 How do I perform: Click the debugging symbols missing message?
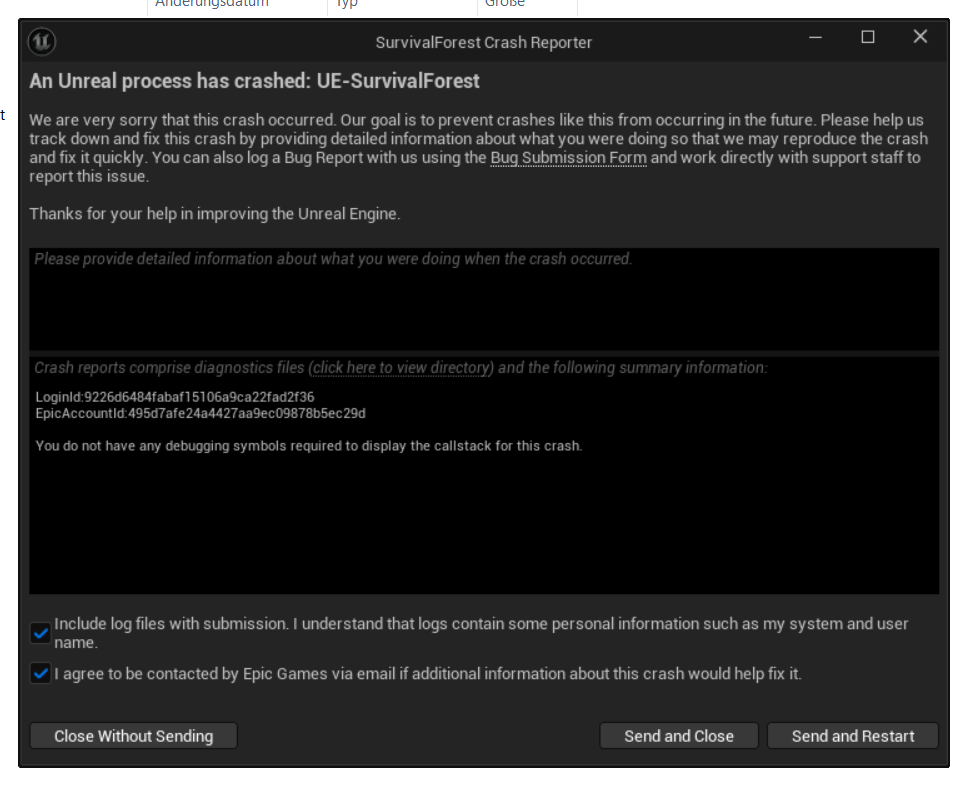click(x=308, y=446)
